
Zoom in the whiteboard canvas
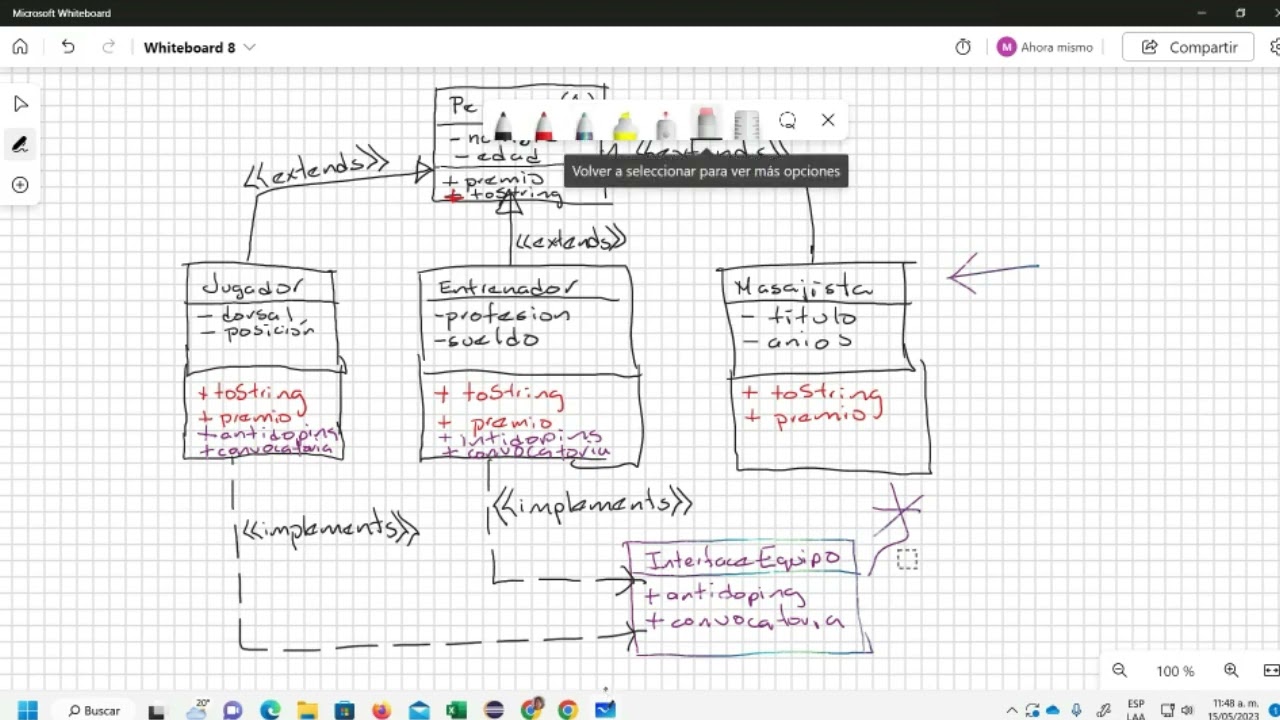pyautogui.click(x=1231, y=671)
